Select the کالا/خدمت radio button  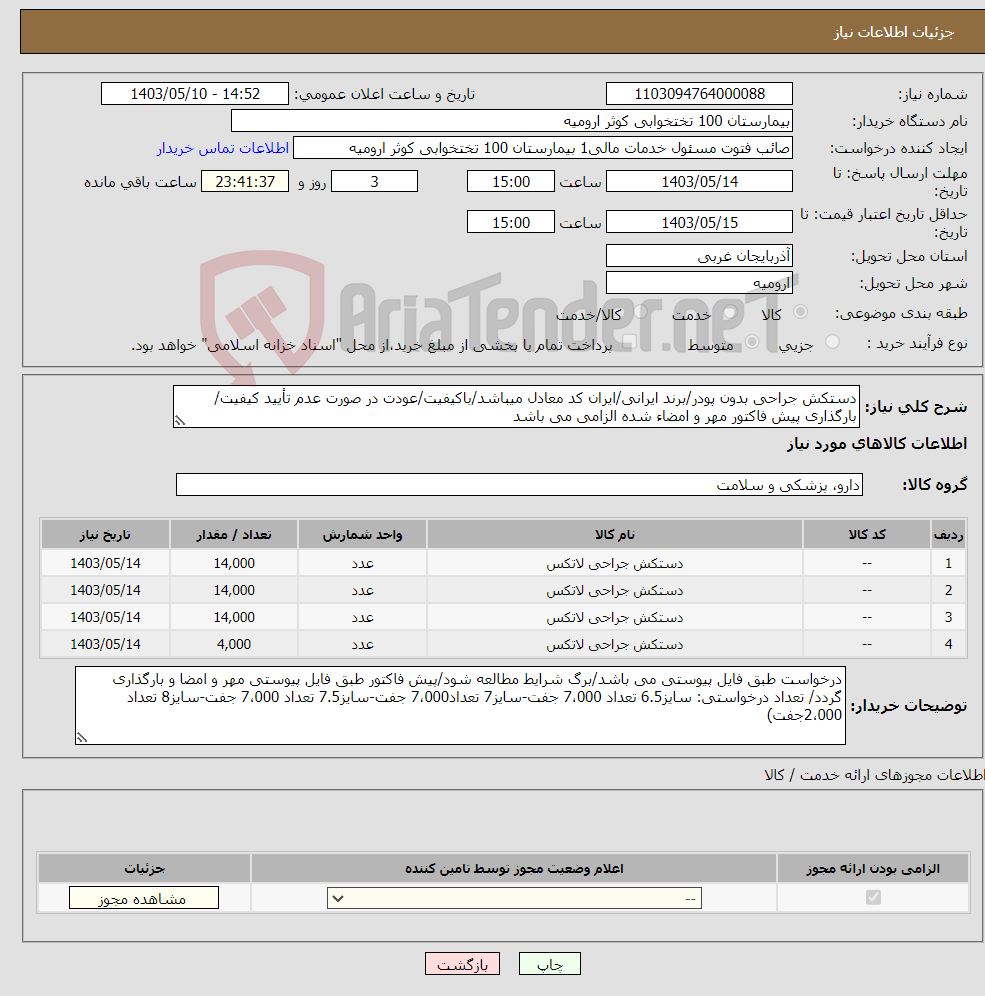tap(641, 312)
